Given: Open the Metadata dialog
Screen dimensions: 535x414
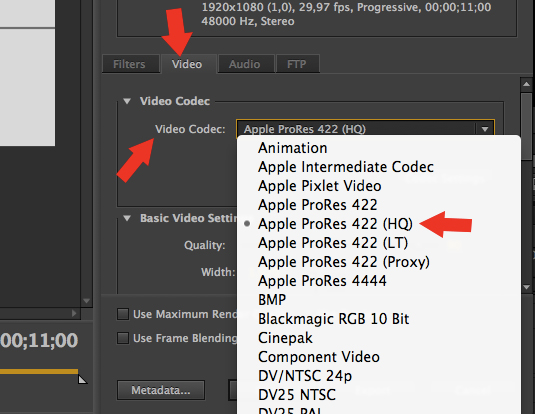Looking at the screenshot, I should [161, 390].
